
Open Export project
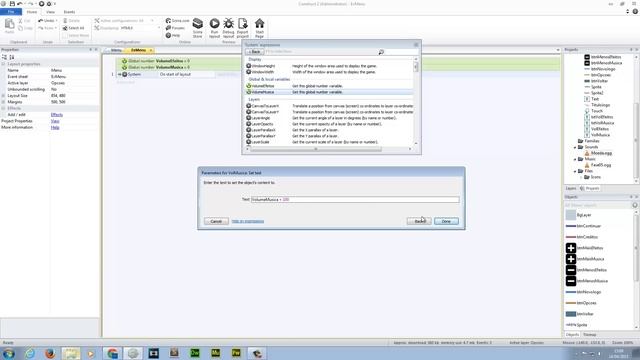242,28
